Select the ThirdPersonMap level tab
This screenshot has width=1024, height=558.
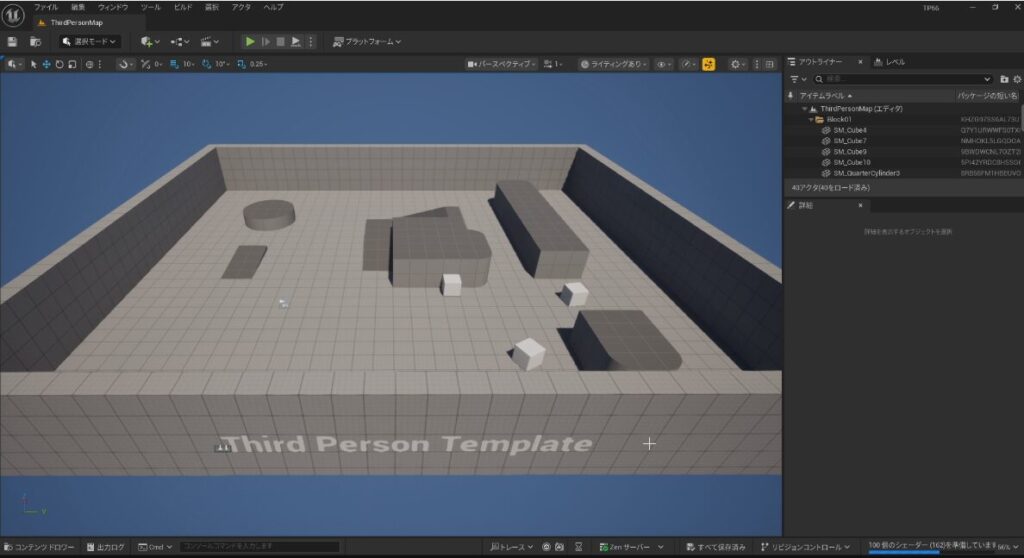point(76,22)
